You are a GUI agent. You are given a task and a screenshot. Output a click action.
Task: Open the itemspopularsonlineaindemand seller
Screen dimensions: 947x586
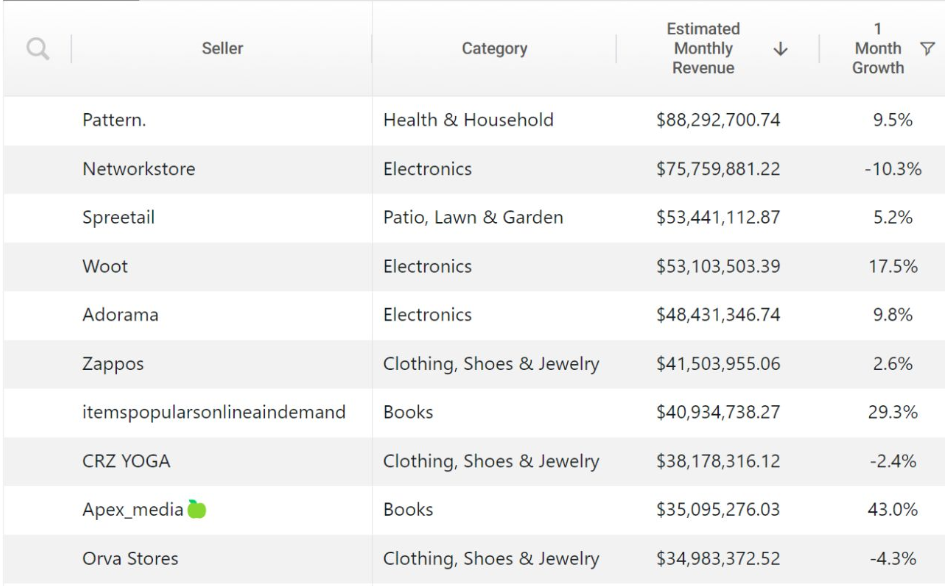[214, 412]
